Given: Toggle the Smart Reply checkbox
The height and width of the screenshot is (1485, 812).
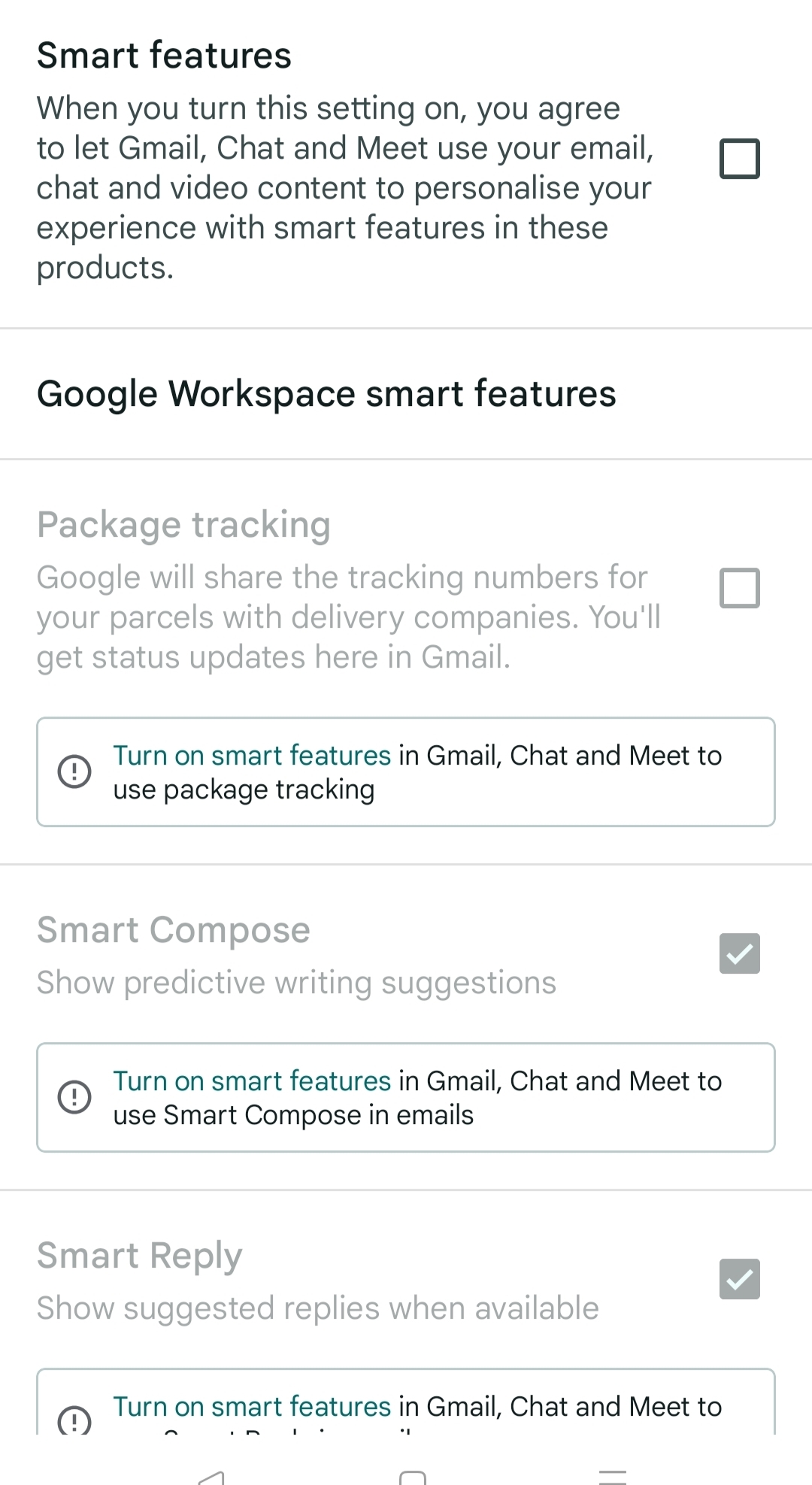Looking at the screenshot, I should pyautogui.click(x=739, y=1279).
